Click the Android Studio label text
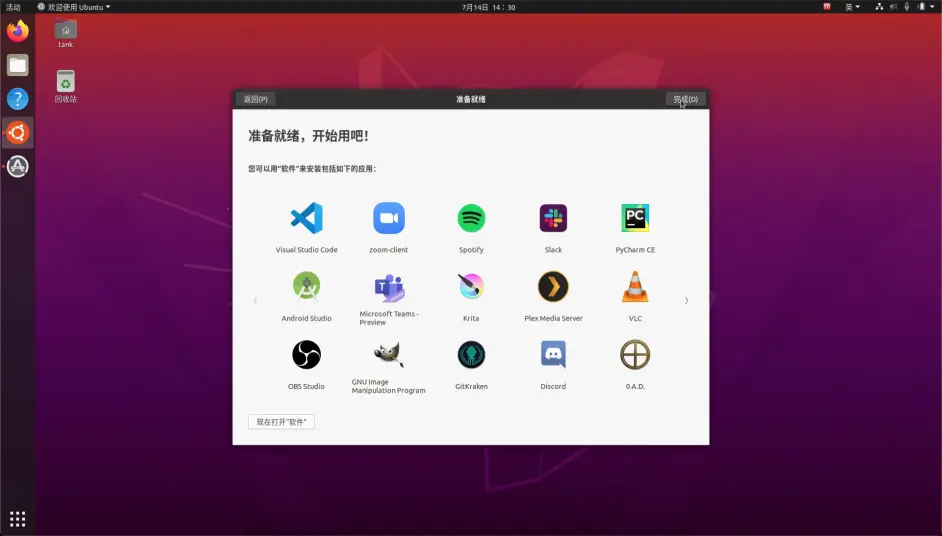The image size is (942, 536). point(306,318)
